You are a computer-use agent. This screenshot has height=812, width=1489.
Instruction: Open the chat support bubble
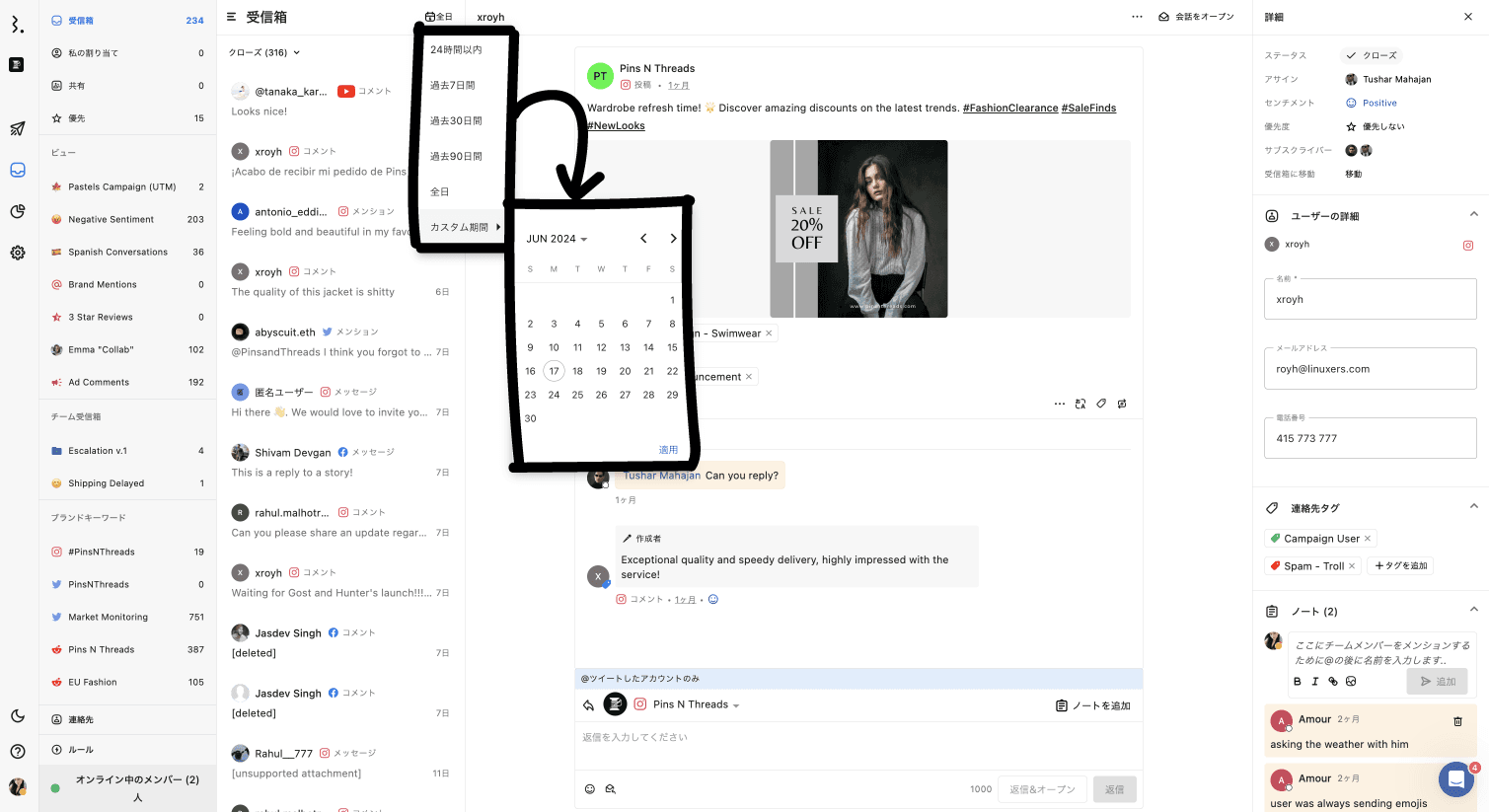(1455, 779)
